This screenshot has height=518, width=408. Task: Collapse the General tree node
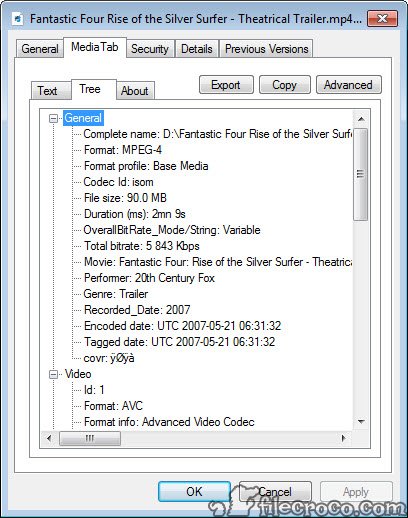click(x=53, y=118)
